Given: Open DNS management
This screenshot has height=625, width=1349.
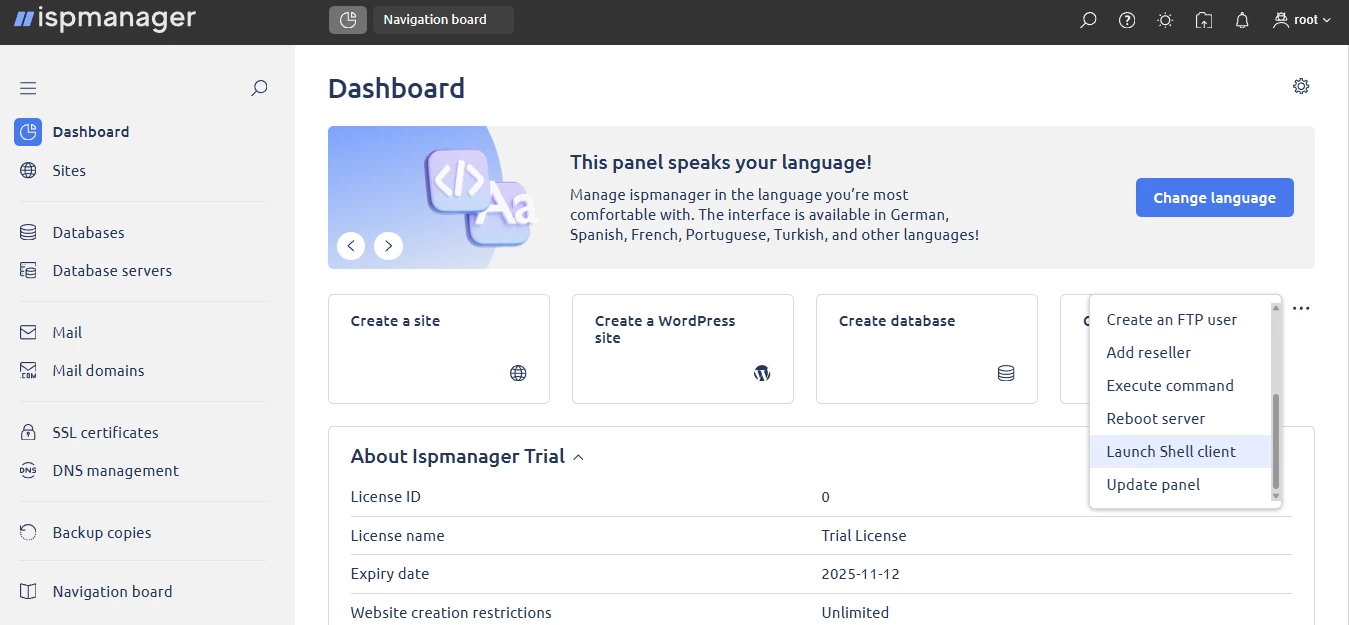Looking at the screenshot, I should [x=115, y=470].
